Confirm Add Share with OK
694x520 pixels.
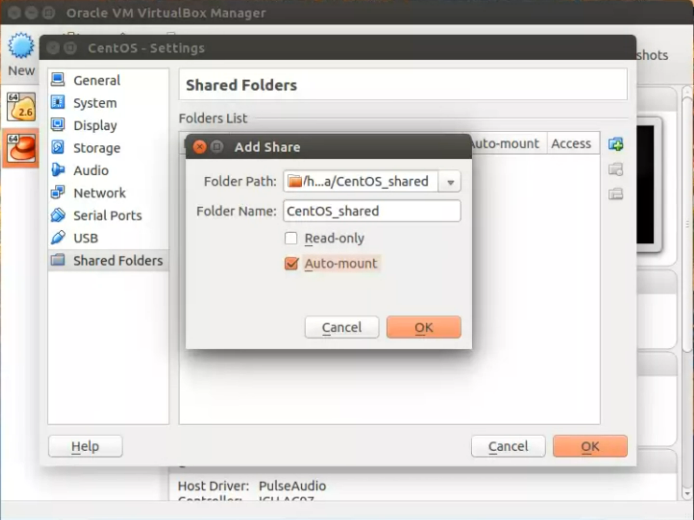point(424,327)
